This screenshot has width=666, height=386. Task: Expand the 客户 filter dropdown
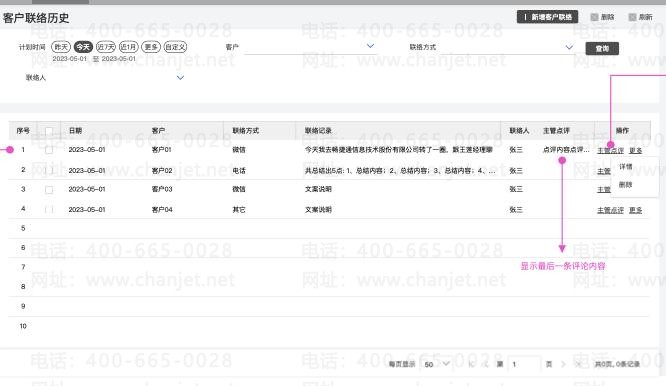point(370,46)
